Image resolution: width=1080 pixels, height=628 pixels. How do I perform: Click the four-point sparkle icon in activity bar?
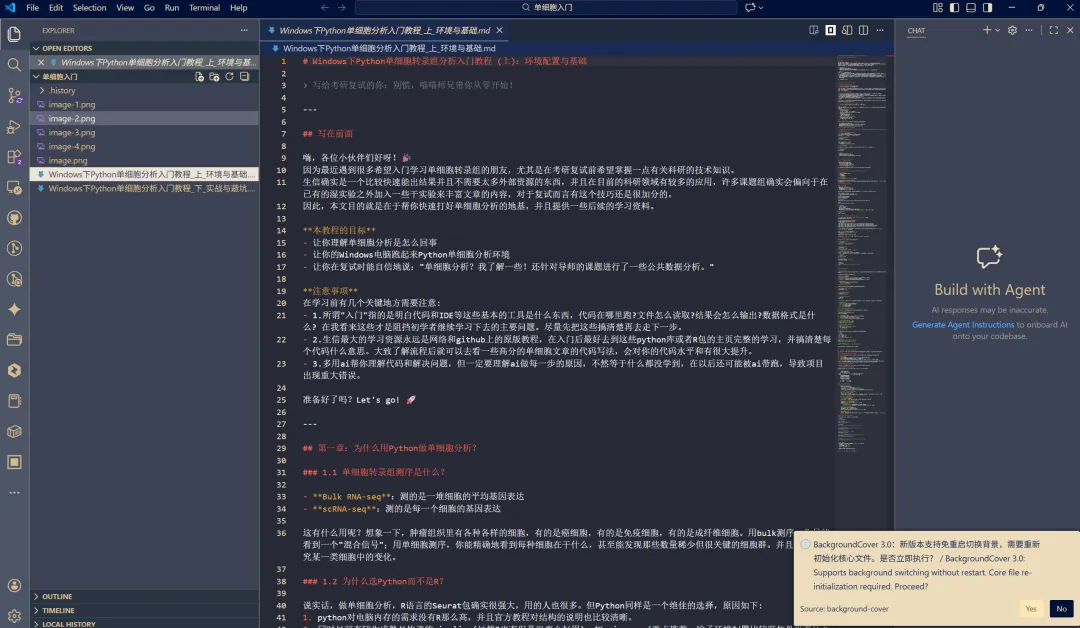pos(14,309)
